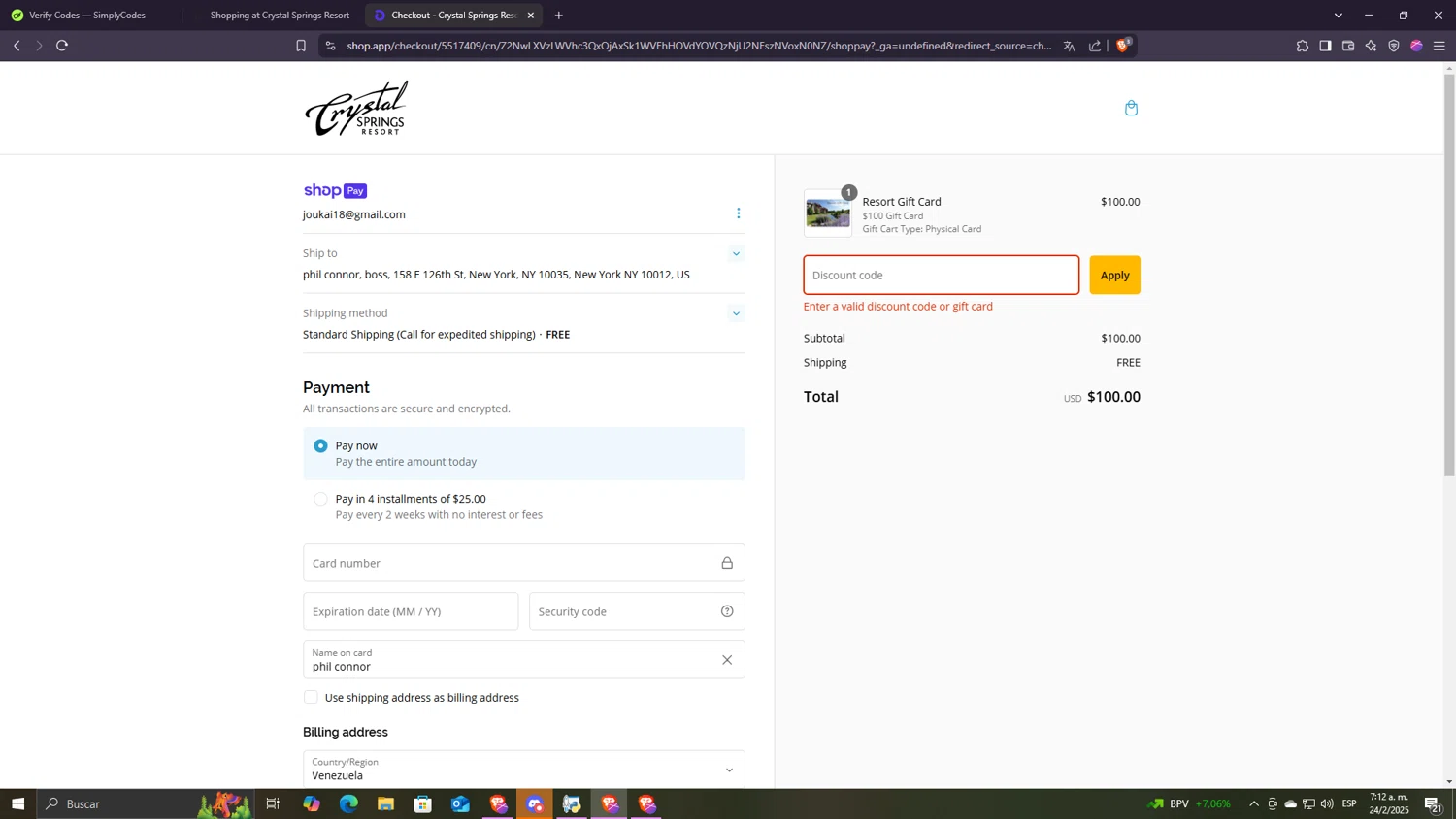The width and height of the screenshot is (1456, 819).
Task: Click the ESP language indicator
Action: (x=1349, y=803)
